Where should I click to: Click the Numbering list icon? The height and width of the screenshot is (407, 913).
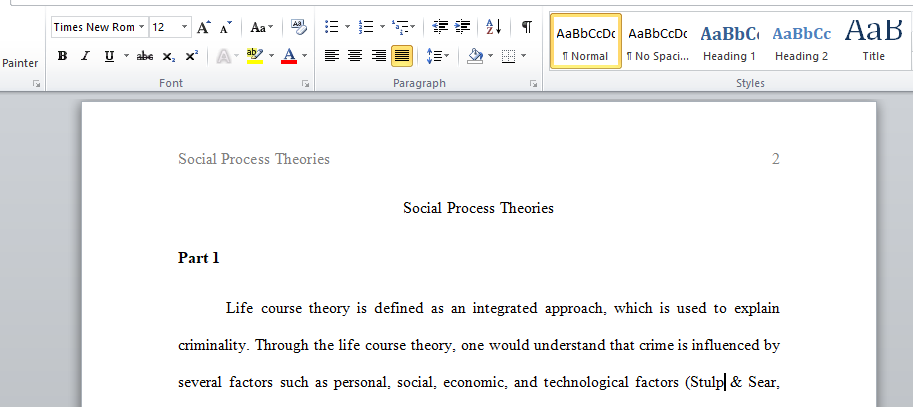coord(366,27)
